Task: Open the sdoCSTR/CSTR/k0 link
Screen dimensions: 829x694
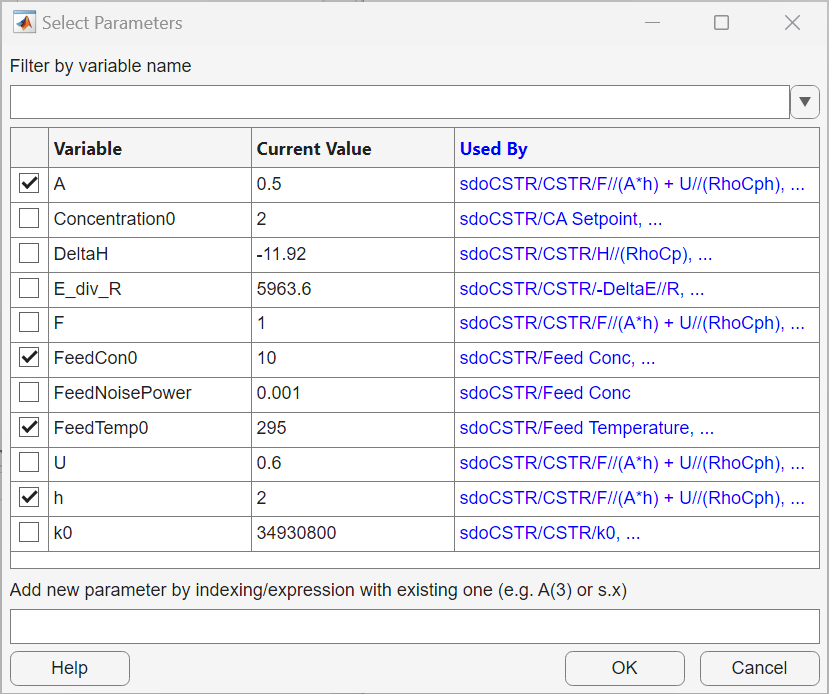Action: [549, 533]
